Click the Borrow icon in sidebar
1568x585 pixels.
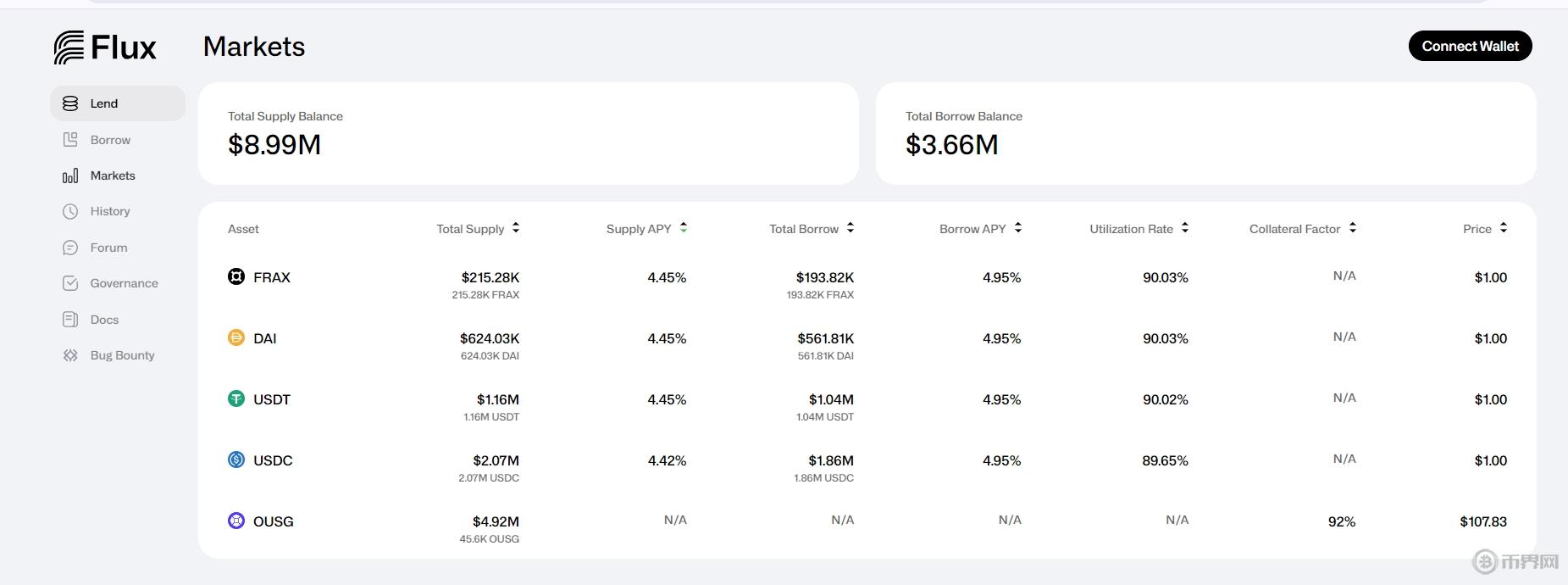pos(70,140)
